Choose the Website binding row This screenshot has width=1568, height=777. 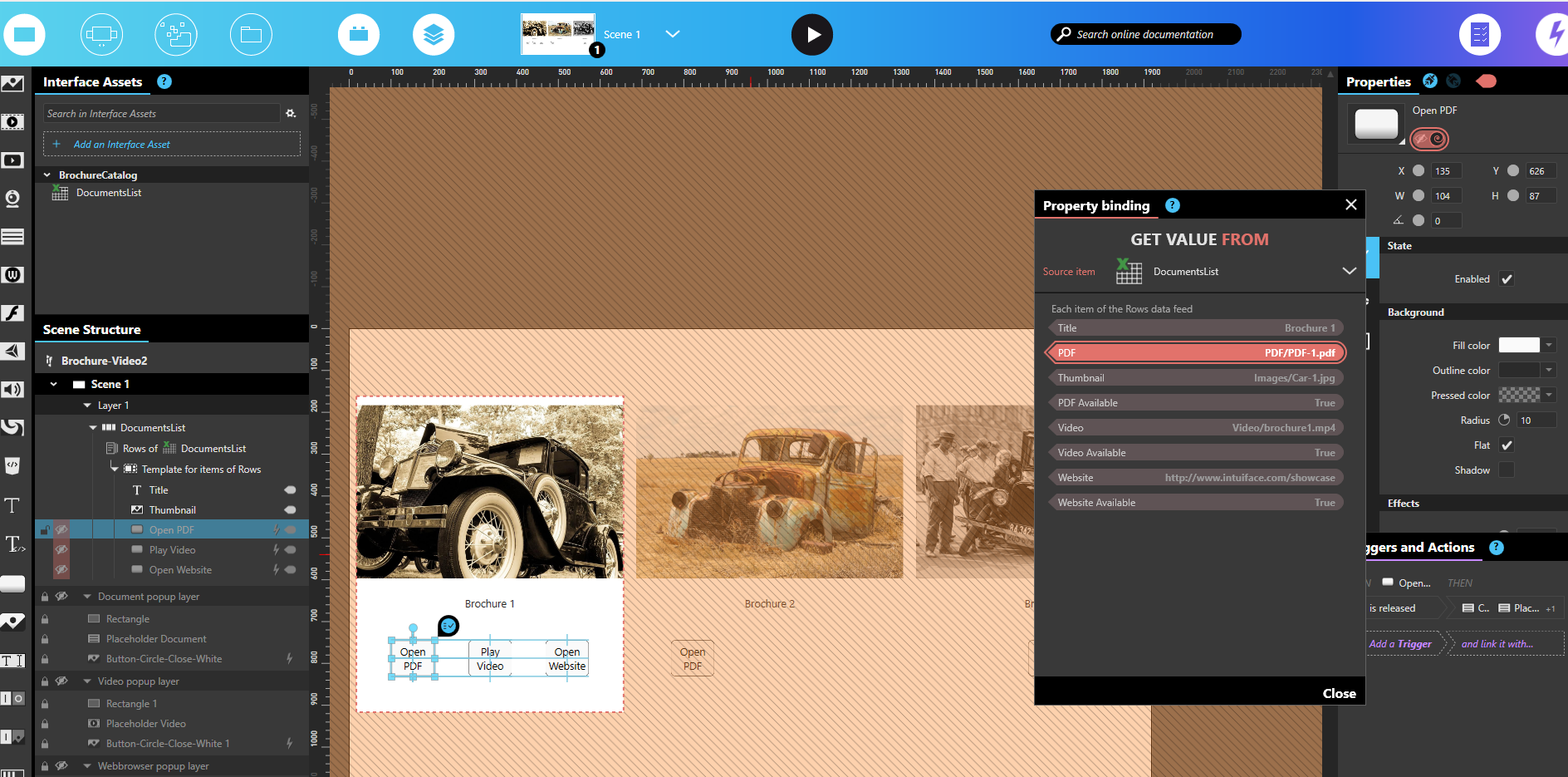click(x=1196, y=478)
